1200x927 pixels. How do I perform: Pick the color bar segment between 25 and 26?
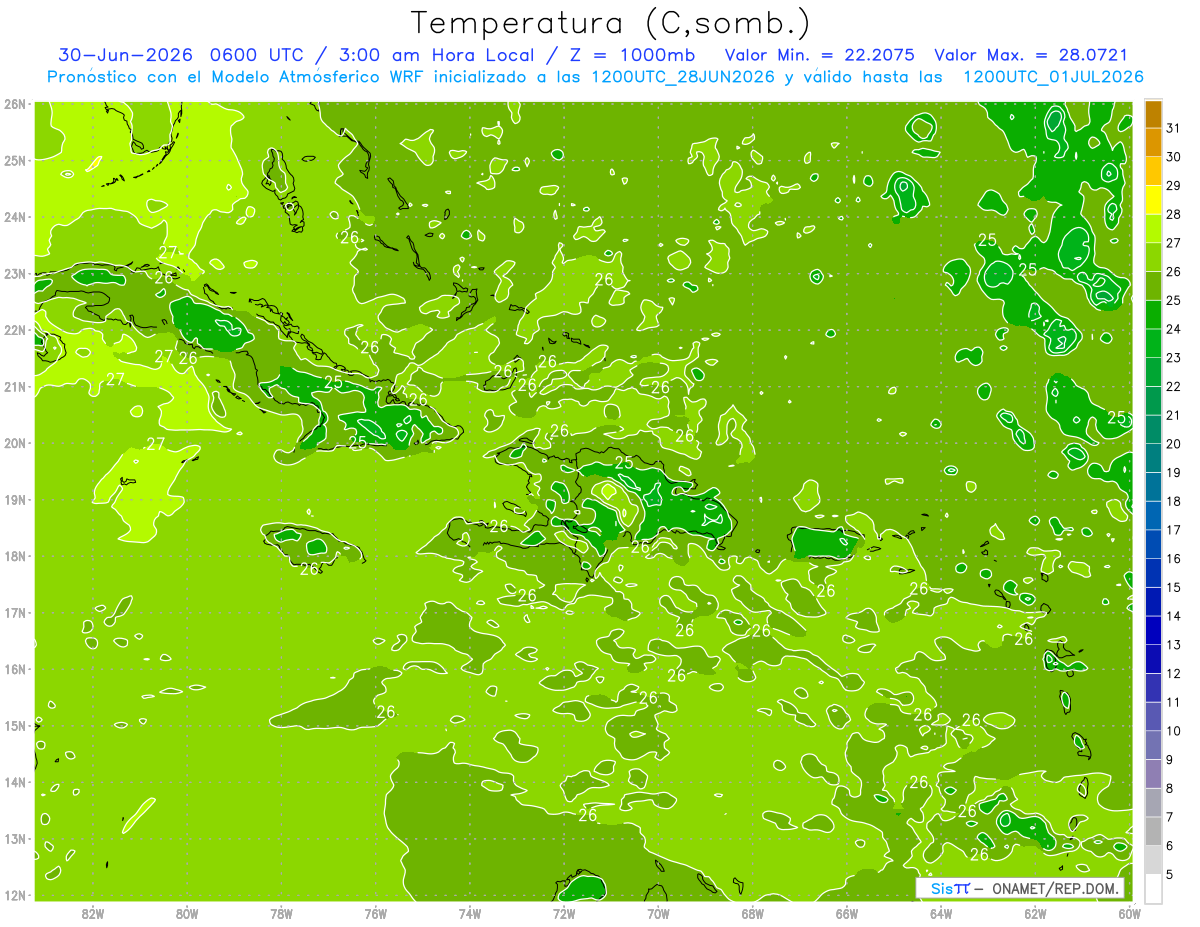pyautogui.click(x=1153, y=286)
